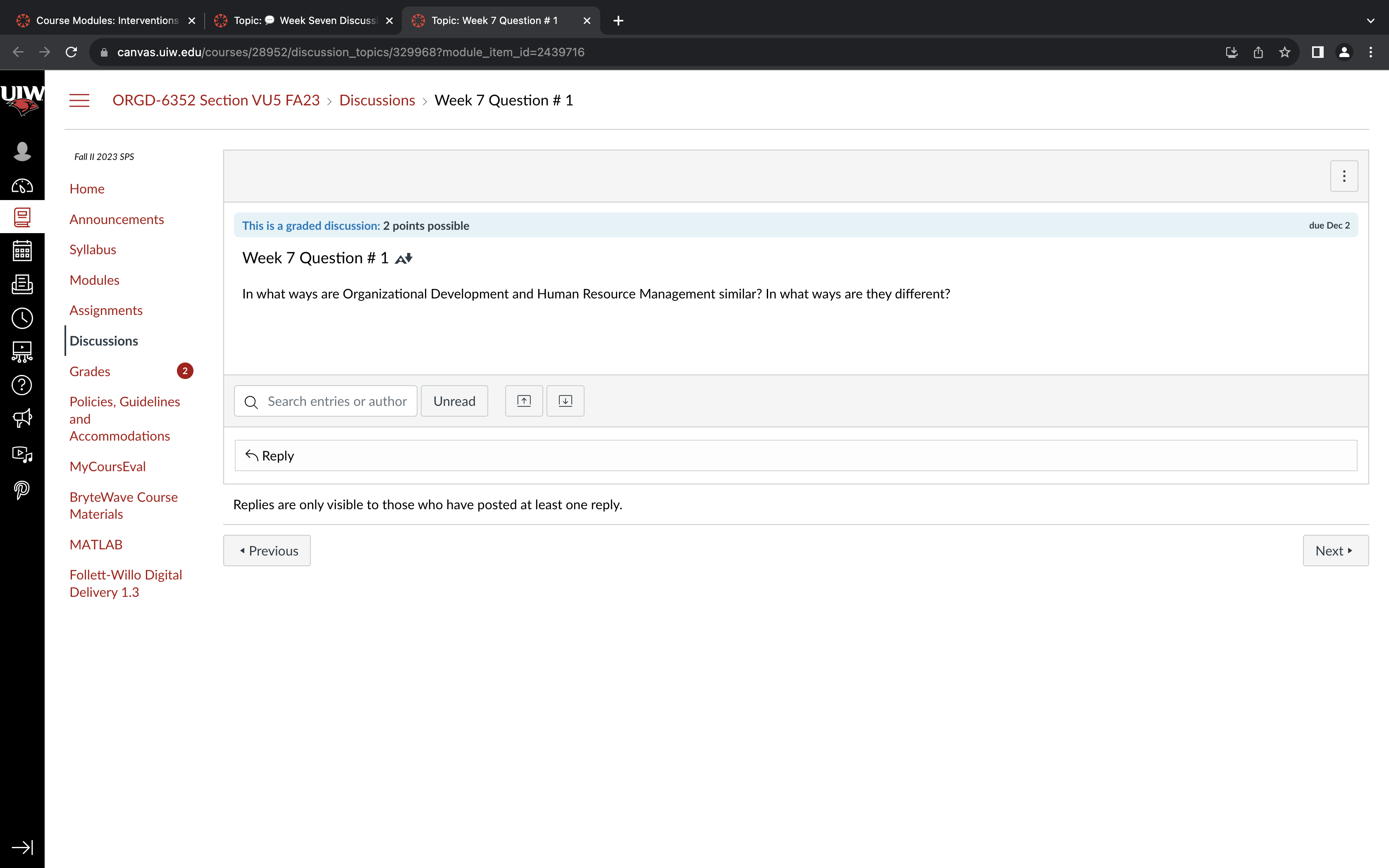Open the Chrome profile avatar
Screen dimensions: 1389x868
pyautogui.click(x=1344, y=52)
